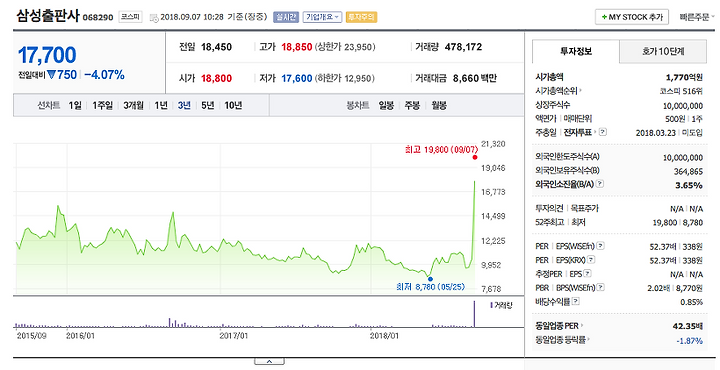Click the 저가 value 17,600

click(x=297, y=78)
